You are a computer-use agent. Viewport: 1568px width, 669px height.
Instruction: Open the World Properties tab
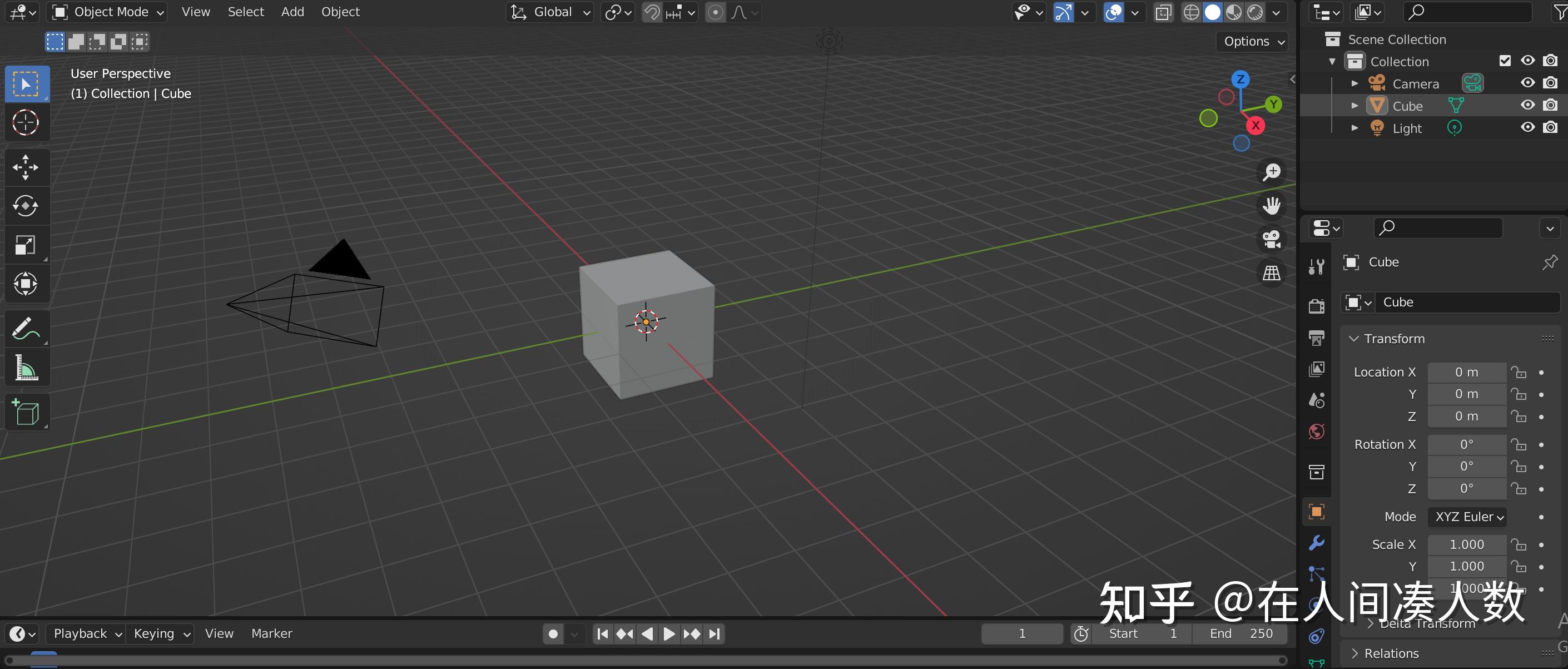click(x=1316, y=432)
